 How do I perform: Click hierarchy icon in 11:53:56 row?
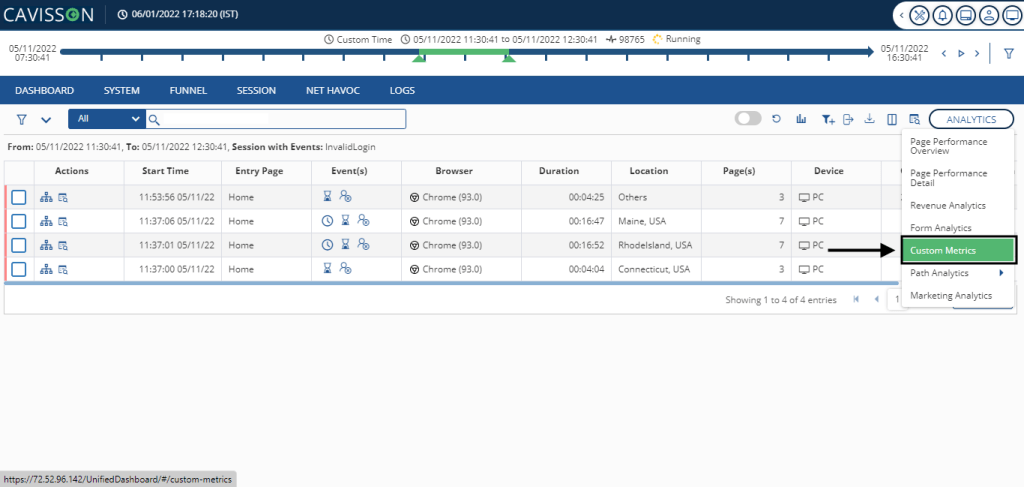pyautogui.click(x=46, y=197)
